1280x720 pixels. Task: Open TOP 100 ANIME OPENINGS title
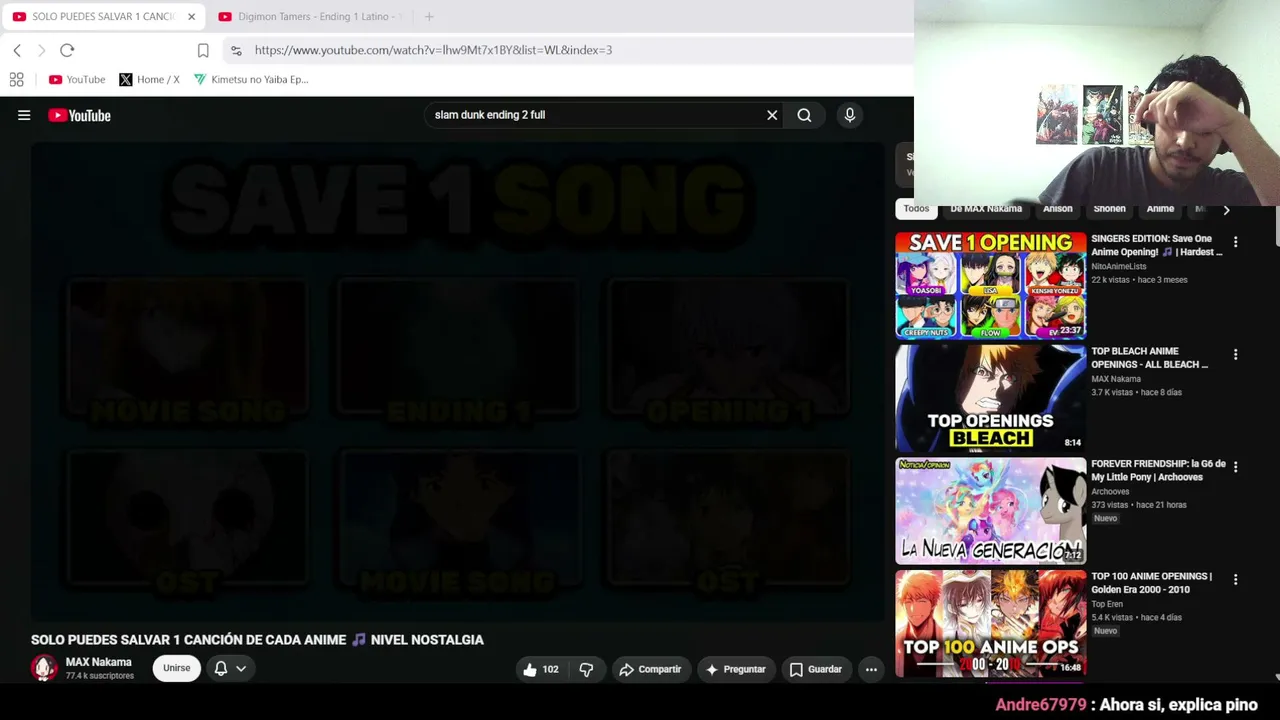[x=1151, y=583]
